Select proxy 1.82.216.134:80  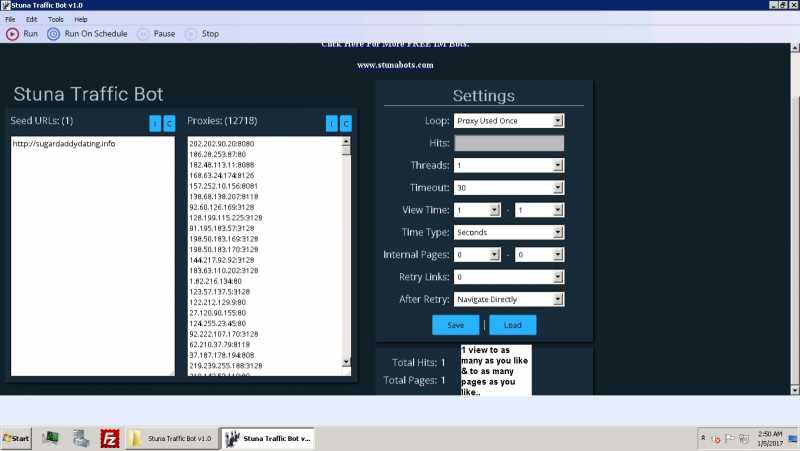click(x=215, y=281)
